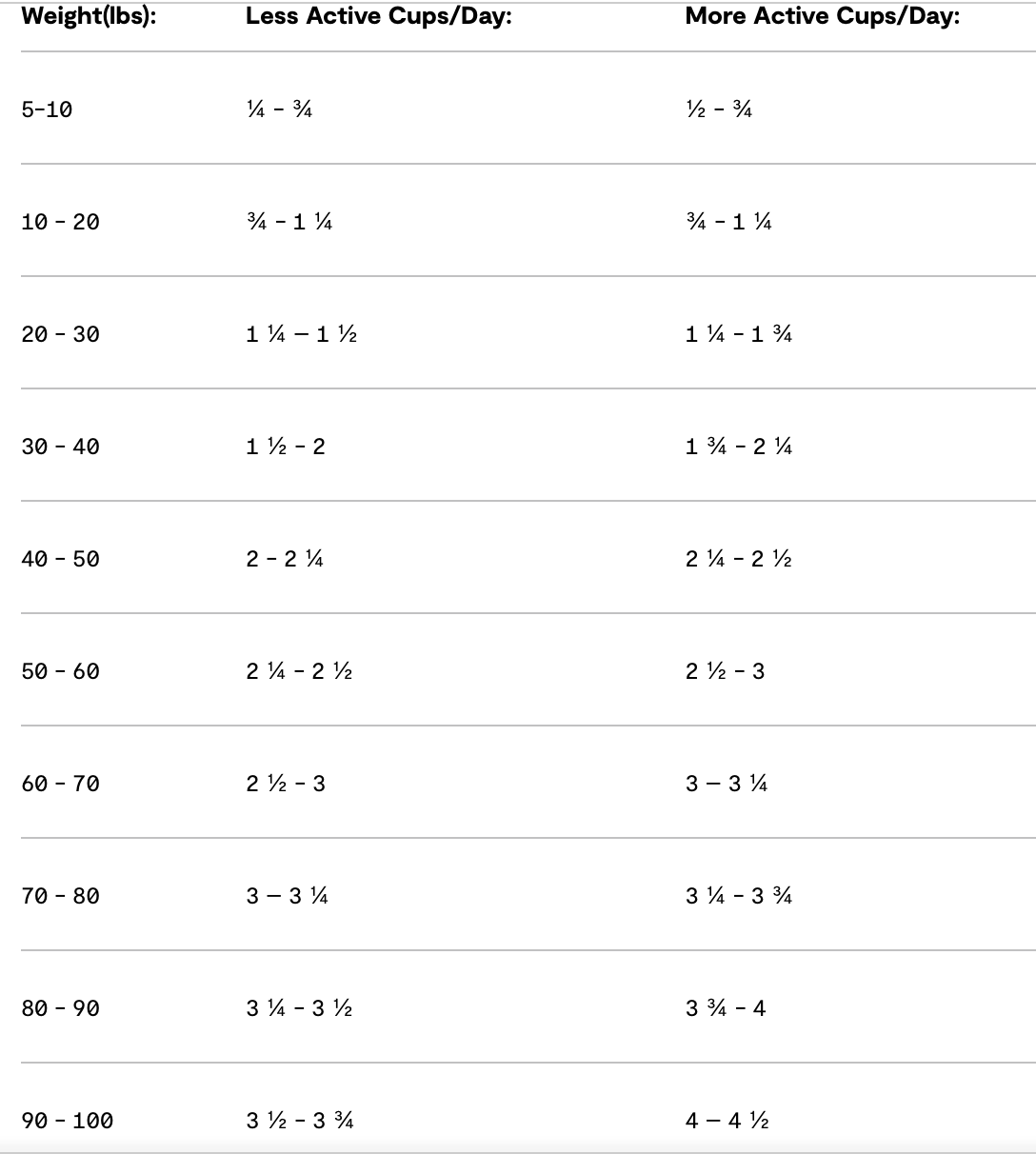The image size is (1036, 1154).
Task: Select Less Active amount for 20 - 30 lbs
Action: (301, 334)
